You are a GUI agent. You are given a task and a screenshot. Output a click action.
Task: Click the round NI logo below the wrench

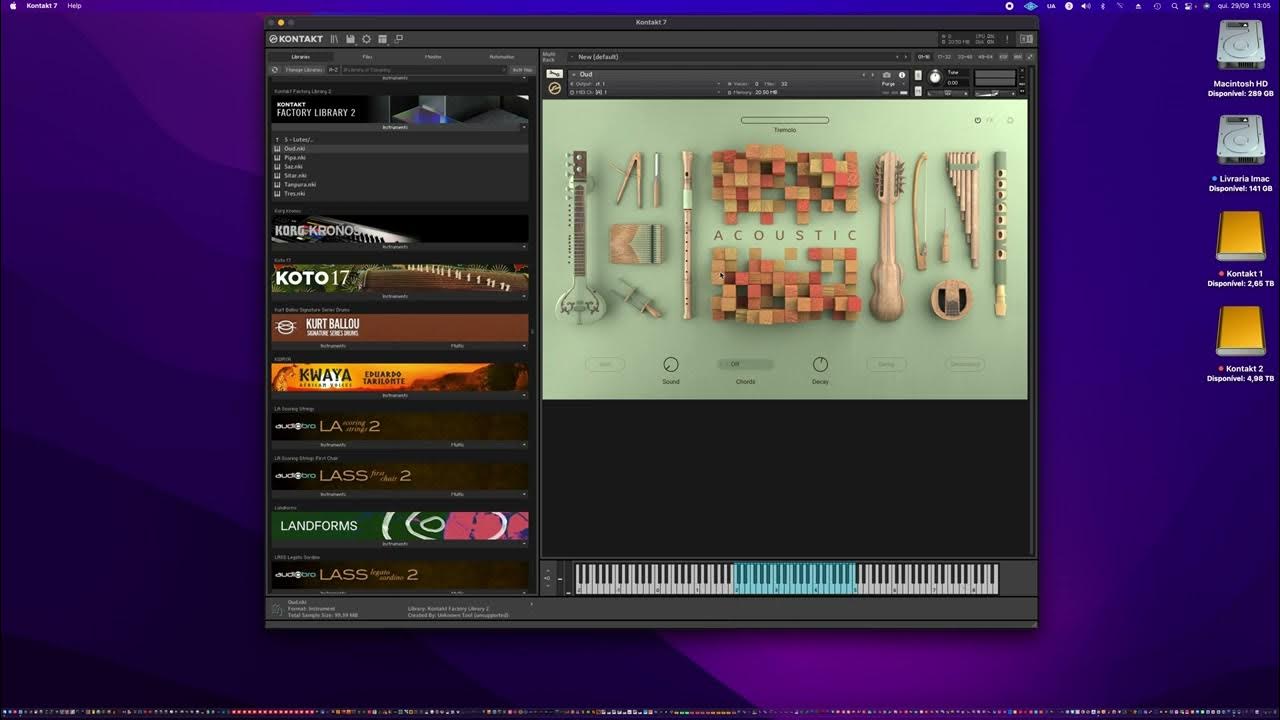pyautogui.click(x=555, y=88)
